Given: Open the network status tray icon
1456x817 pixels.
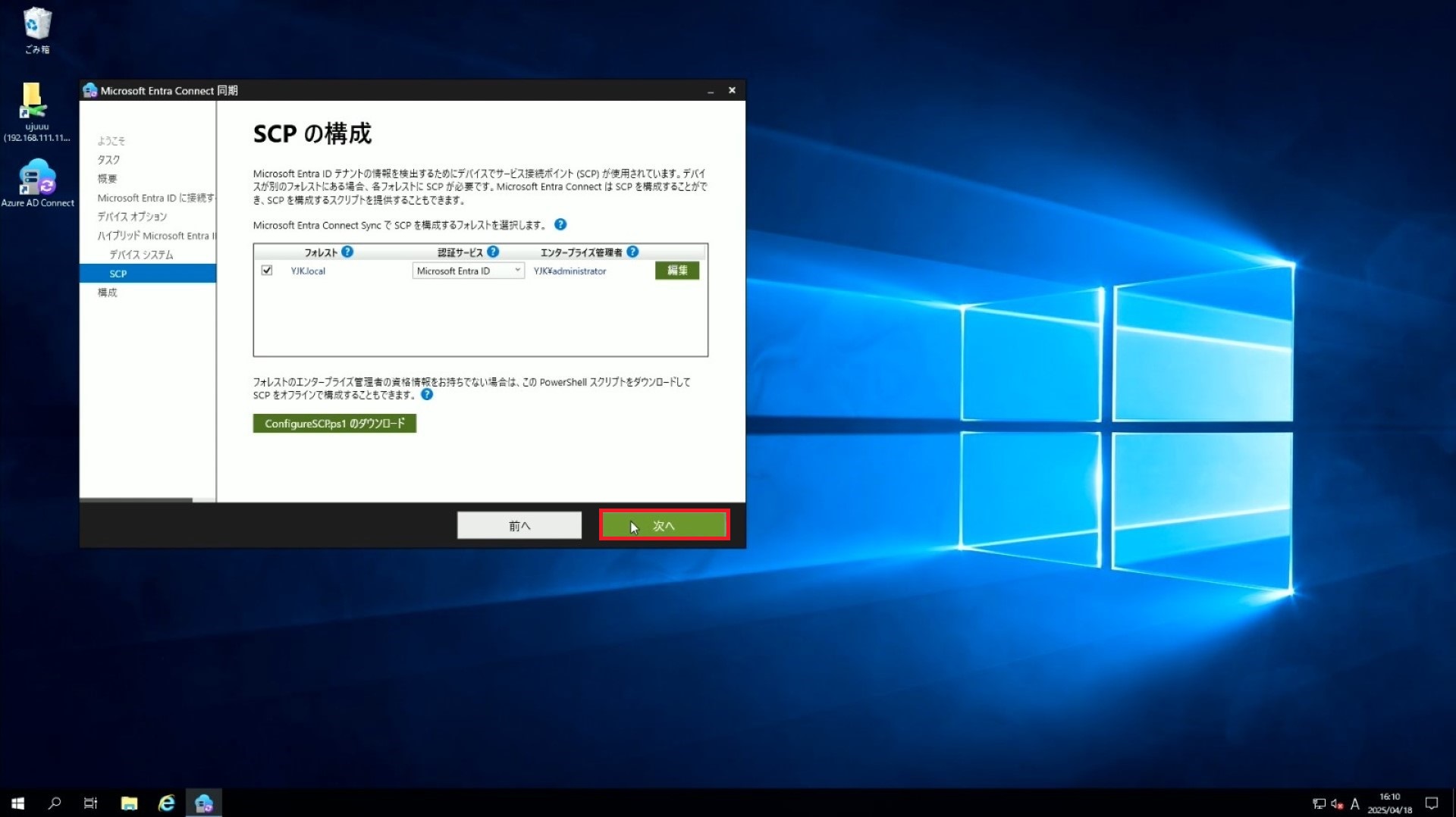Looking at the screenshot, I should click(x=1319, y=803).
